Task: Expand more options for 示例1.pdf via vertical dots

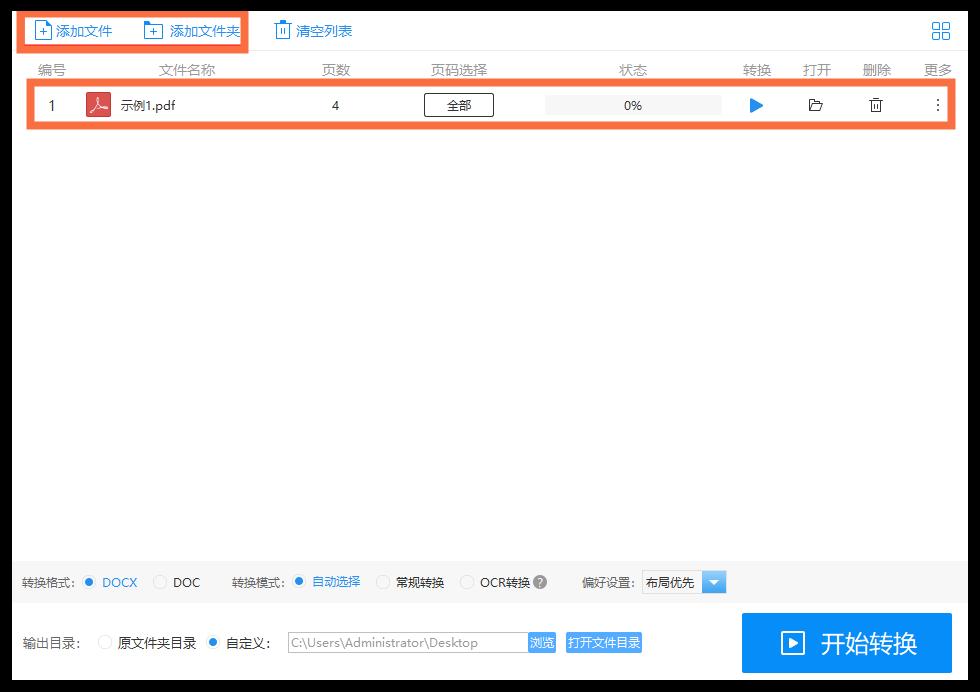Action: (x=938, y=105)
